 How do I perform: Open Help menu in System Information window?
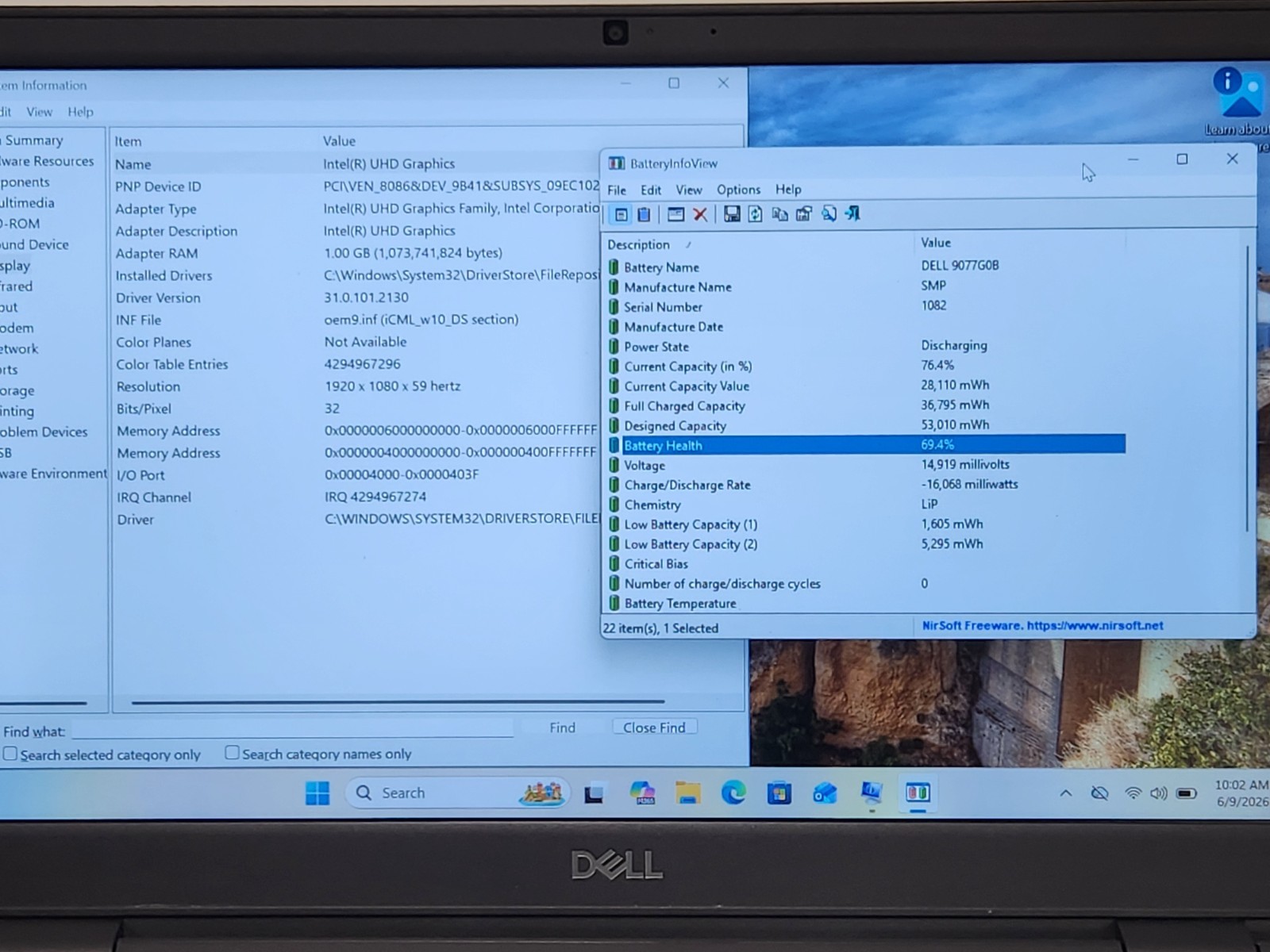coord(79,112)
